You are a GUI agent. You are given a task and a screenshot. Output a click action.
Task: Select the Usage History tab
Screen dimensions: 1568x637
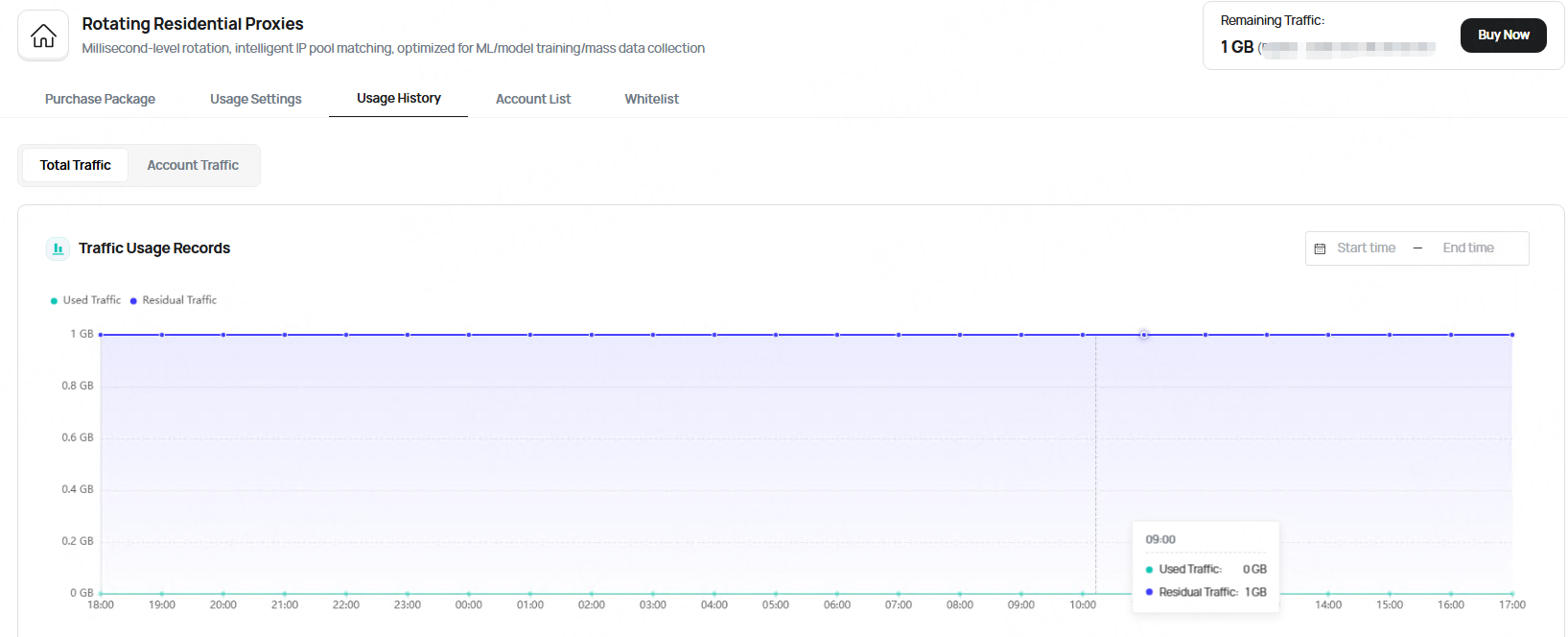point(398,98)
